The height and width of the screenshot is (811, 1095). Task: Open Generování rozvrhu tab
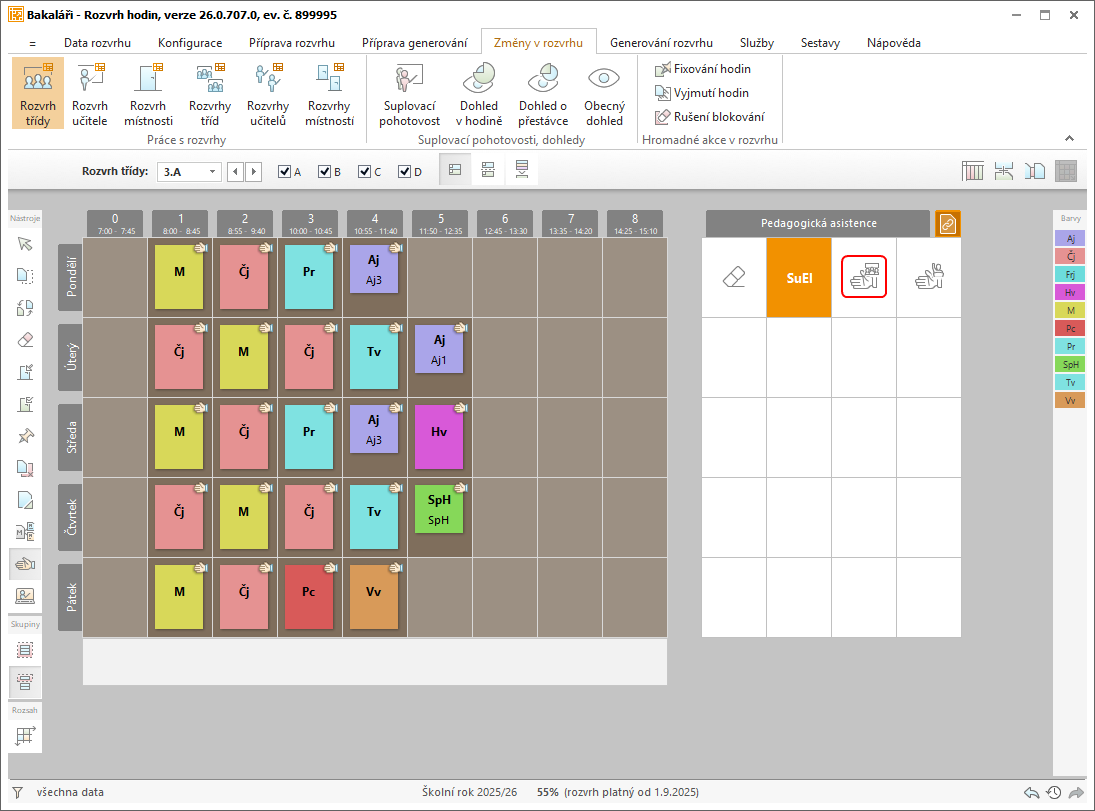[x=661, y=43]
